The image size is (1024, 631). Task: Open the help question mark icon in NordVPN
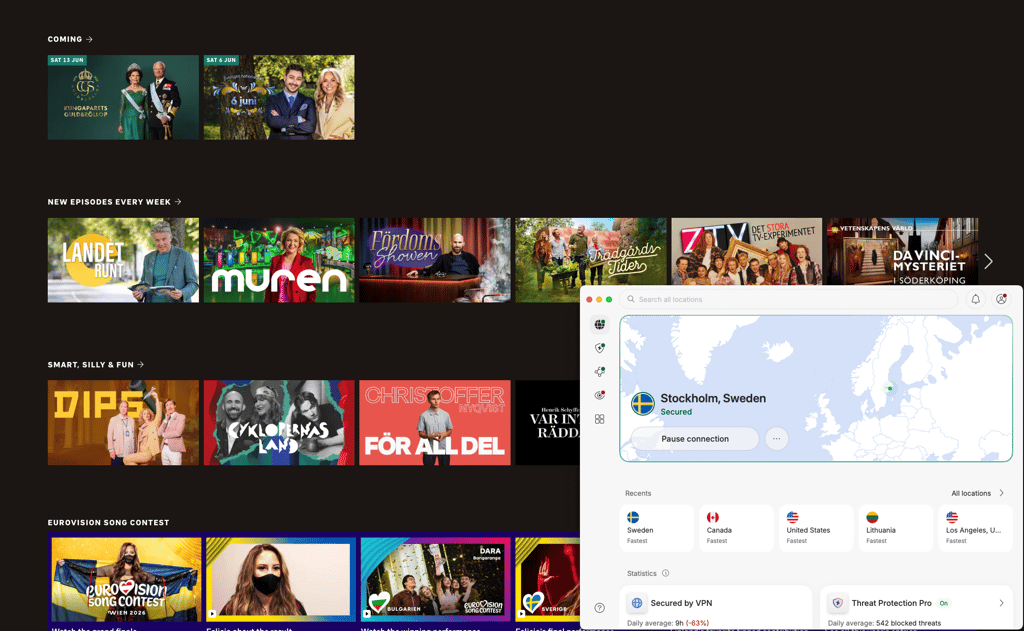[x=600, y=608]
